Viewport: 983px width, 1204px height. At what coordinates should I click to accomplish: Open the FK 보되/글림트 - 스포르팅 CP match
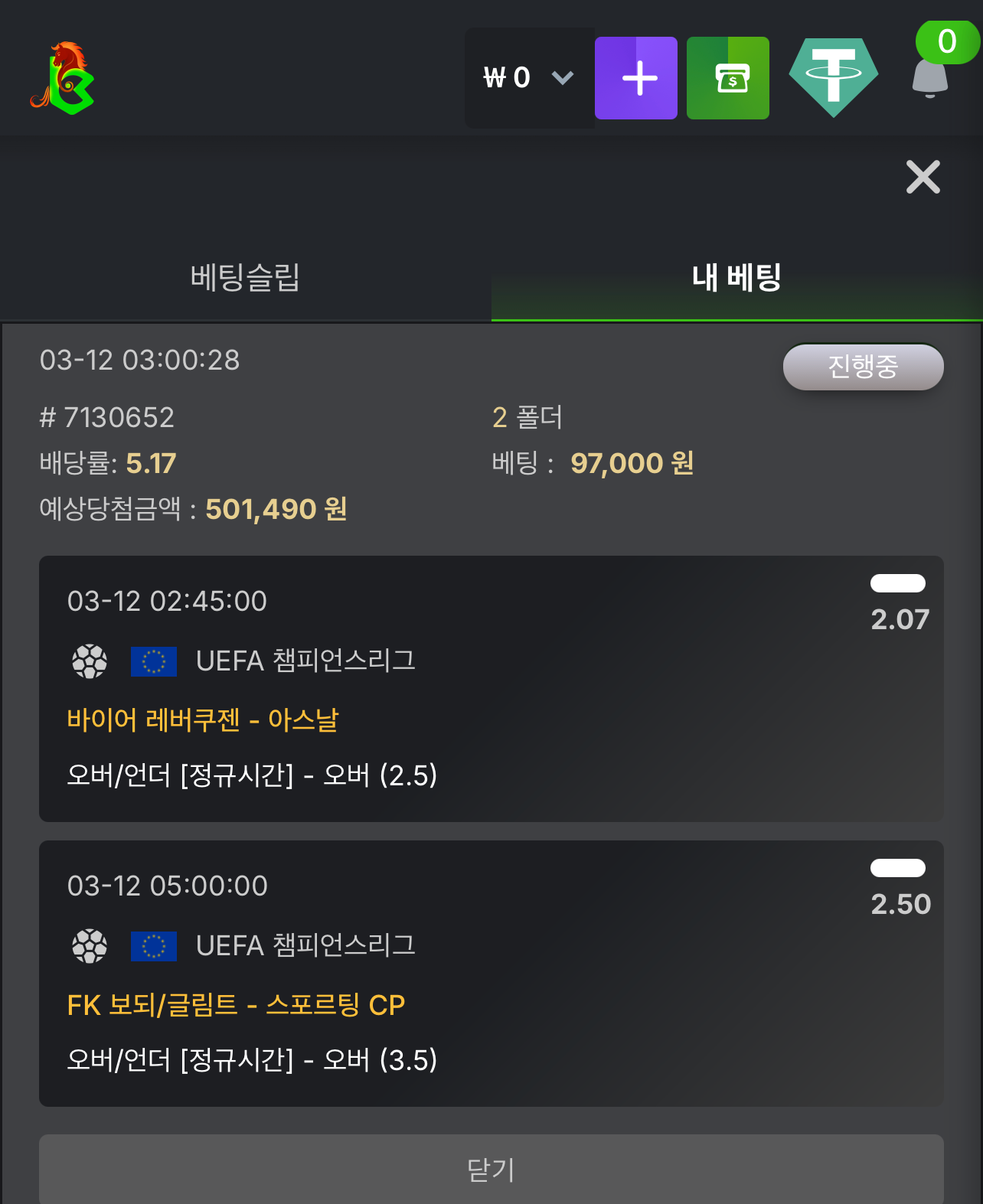[236, 1004]
